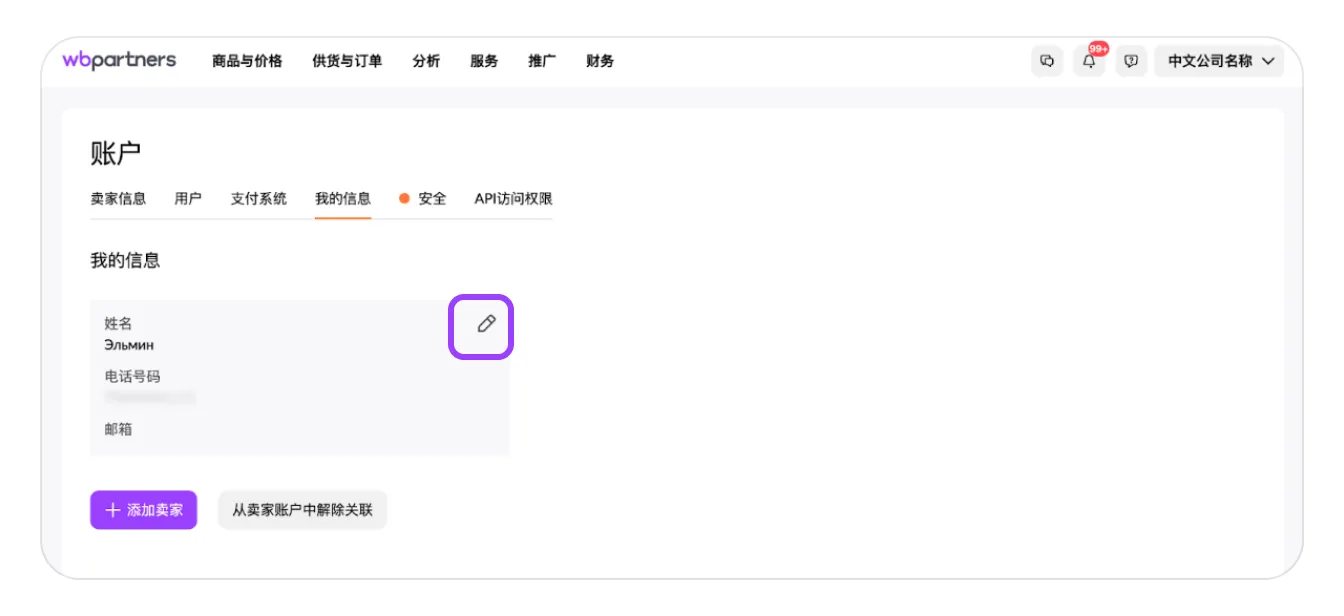Image resolution: width=1344 pixels, height=616 pixels.
Task: Click the wbpartners logo
Action: [x=119, y=60]
